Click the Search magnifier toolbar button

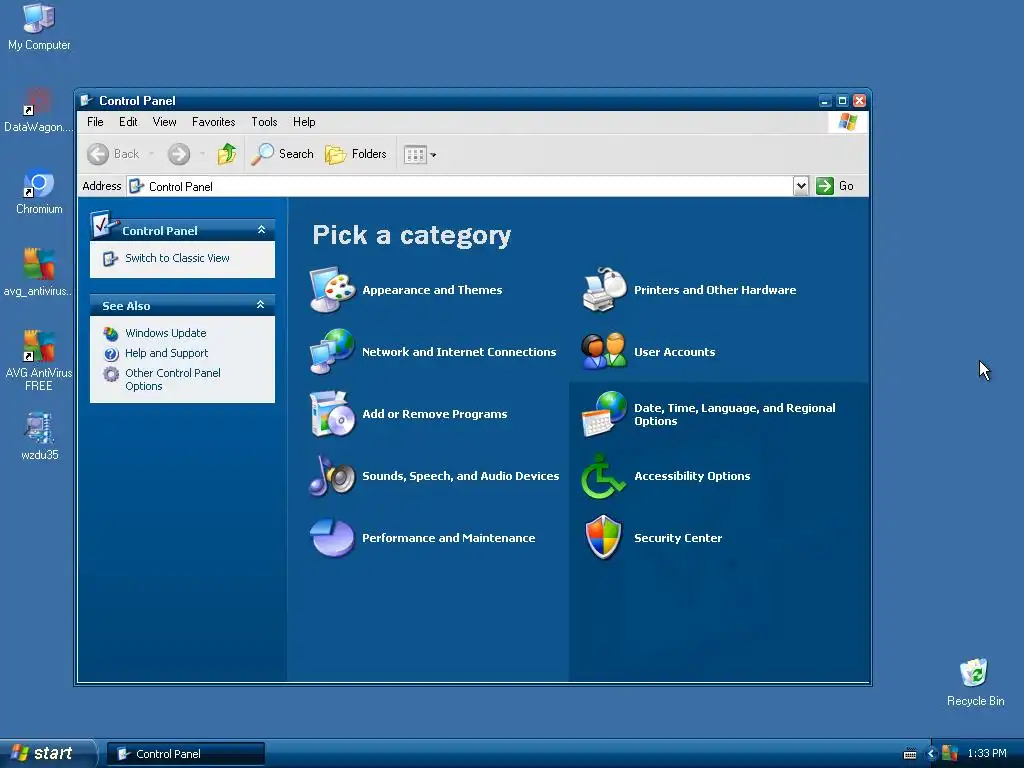(x=283, y=154)
